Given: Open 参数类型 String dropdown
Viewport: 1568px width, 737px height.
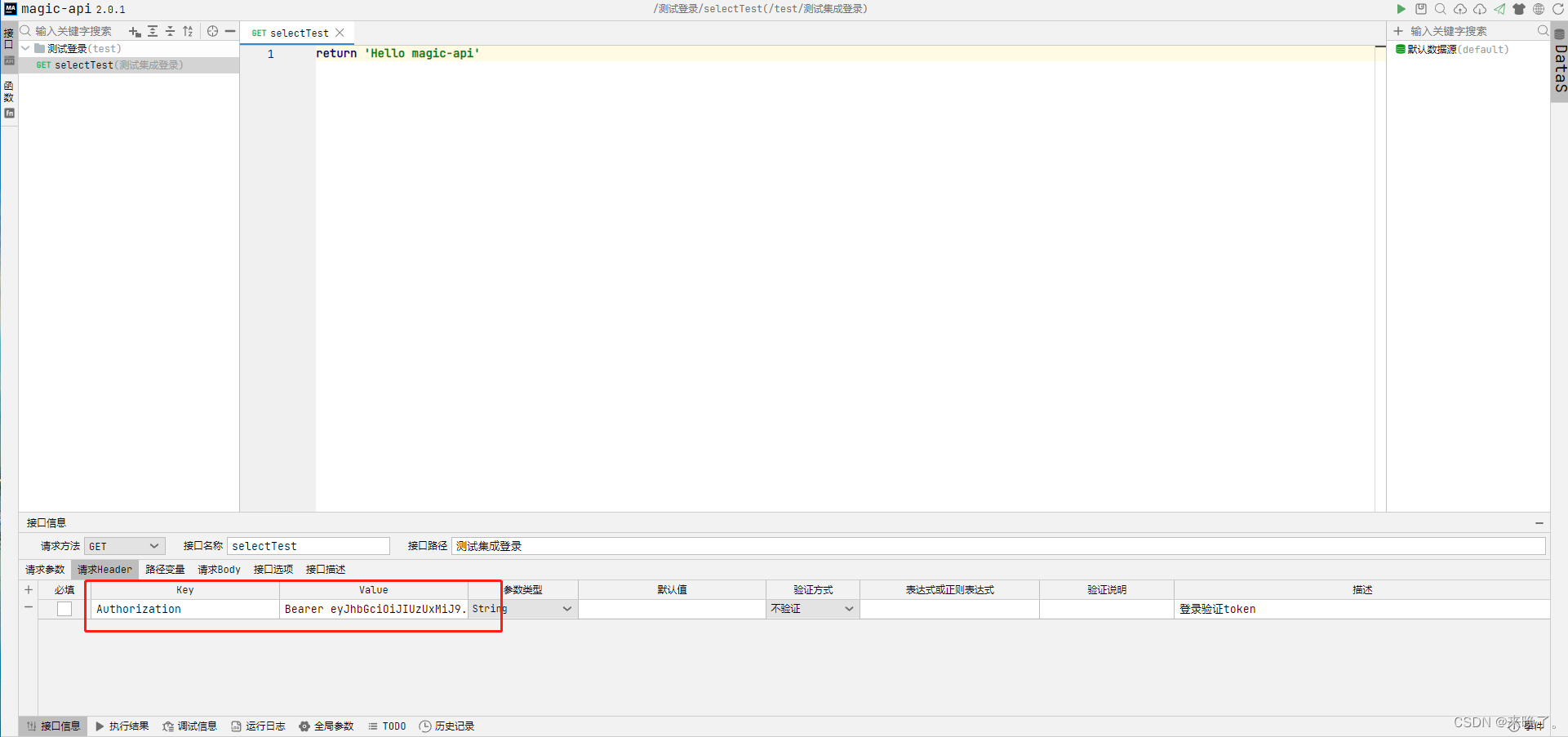Looking at the screenshot, I should click(523, 609).
